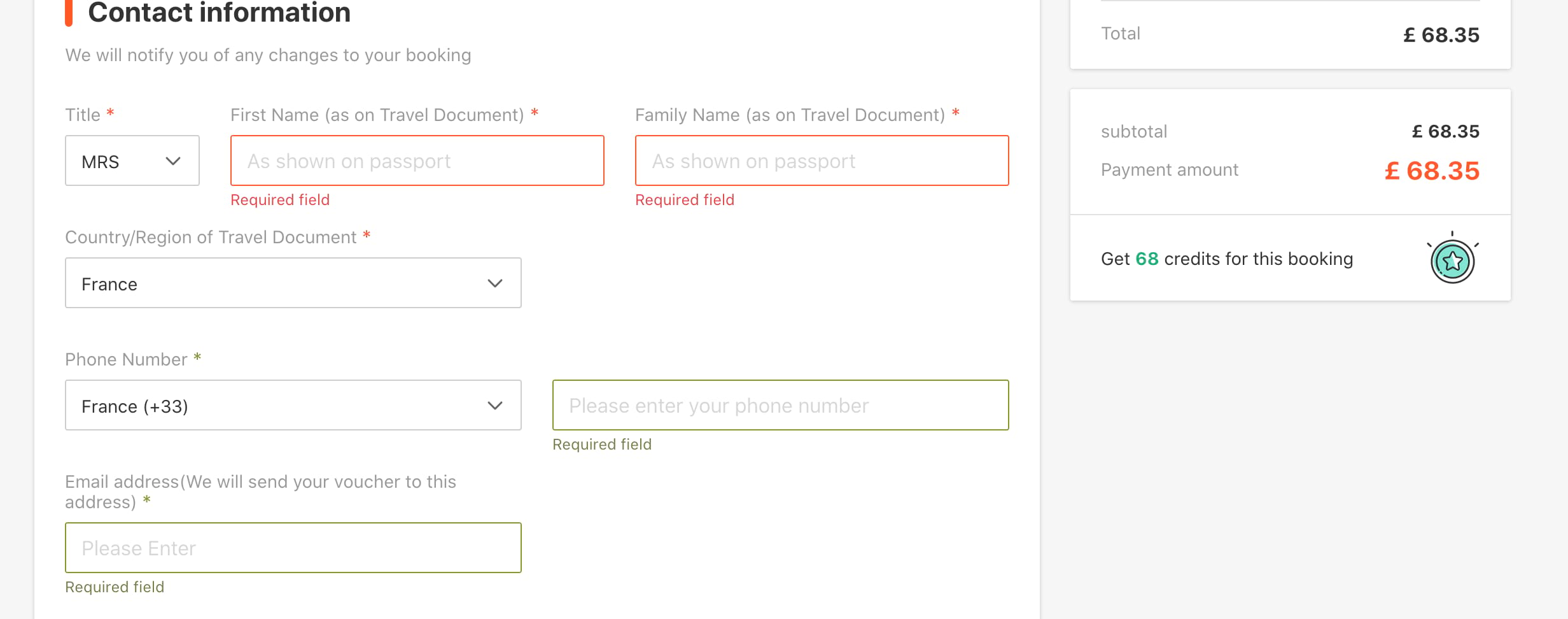Viewport: 1568px width, 619px height.
Task: Click the email address input field
Action: [x=293, y=548]
